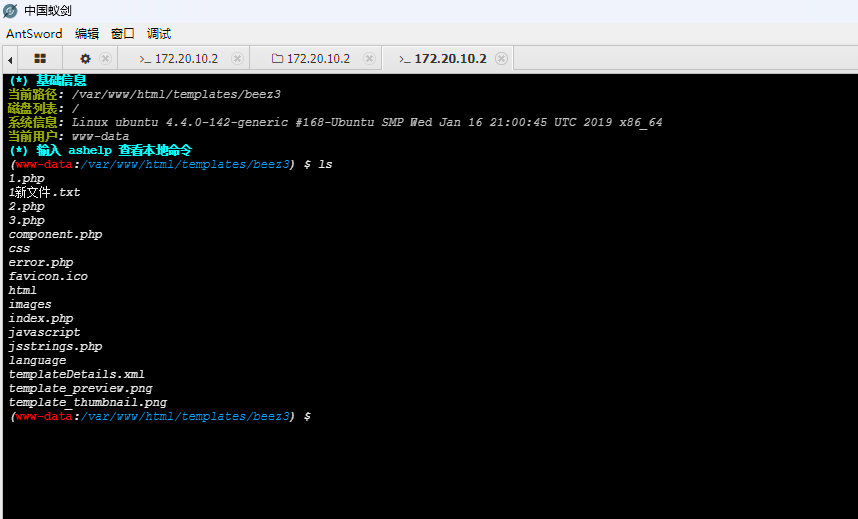
Task: Click the tab scroll-left arrow
Action: pyautogui.click(x=8, y=59)
